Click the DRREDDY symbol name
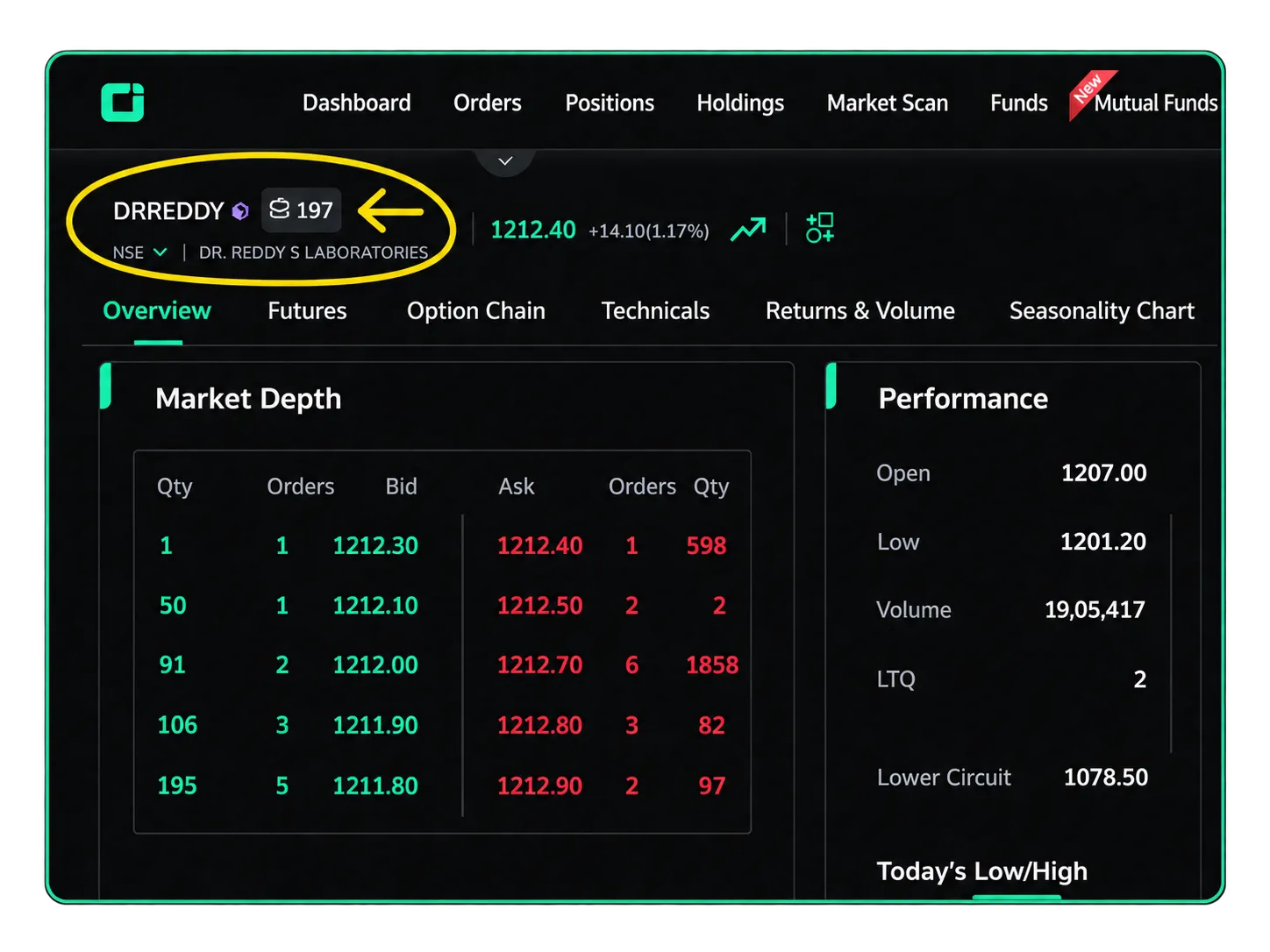Viewport: 1270px width, 952px height. tap(168, 211)
